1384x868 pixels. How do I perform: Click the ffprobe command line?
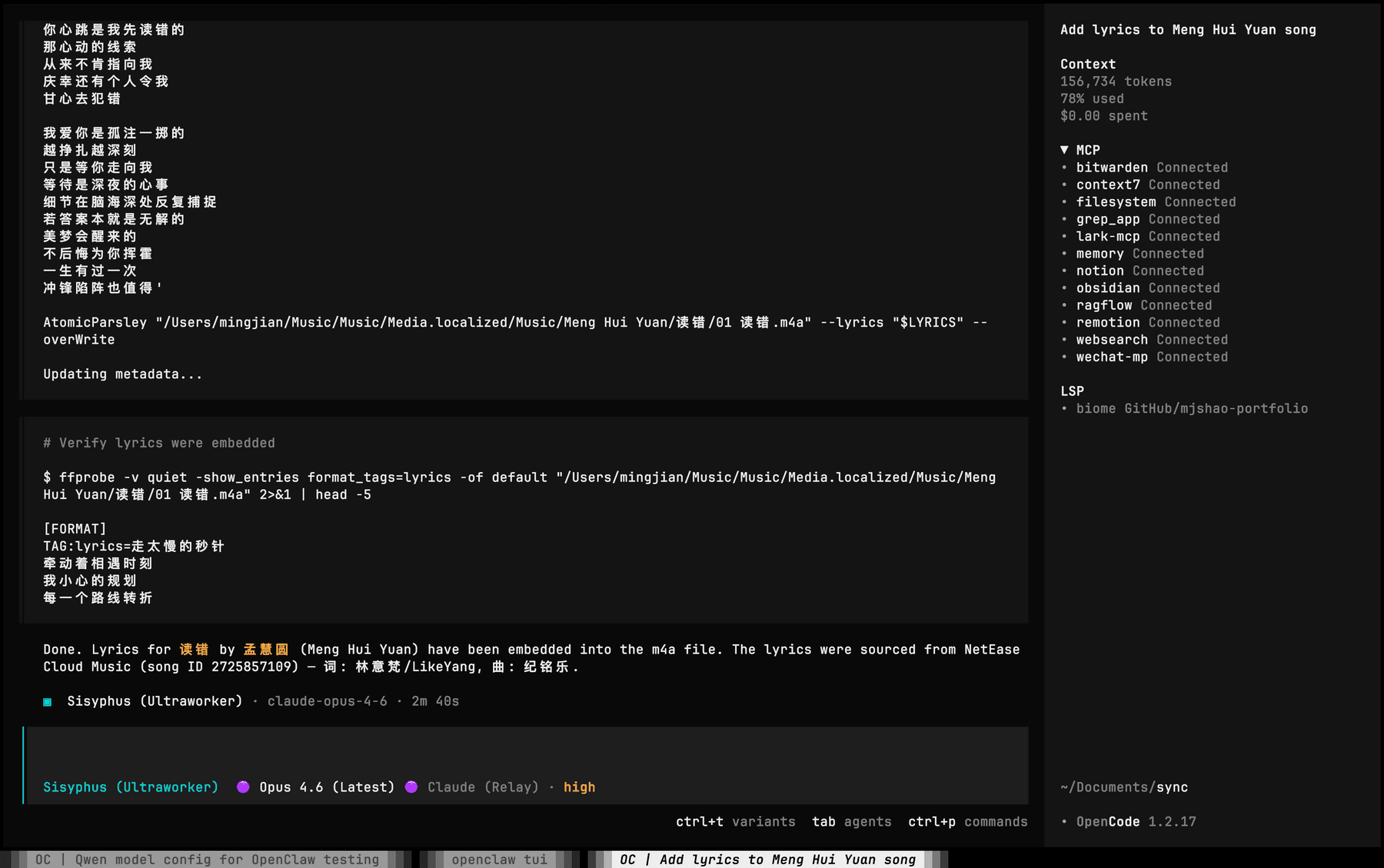pyautogui.click(x=520, y=486)
